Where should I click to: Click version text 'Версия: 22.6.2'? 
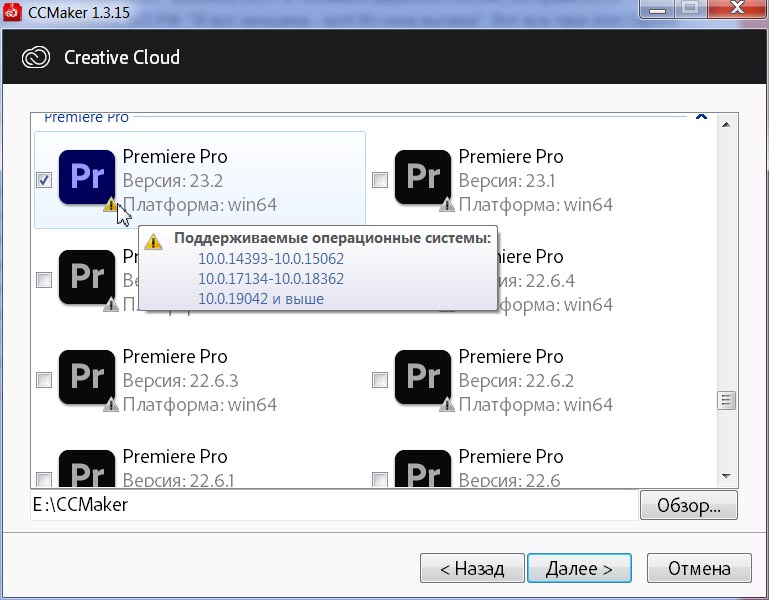(516, 381)
